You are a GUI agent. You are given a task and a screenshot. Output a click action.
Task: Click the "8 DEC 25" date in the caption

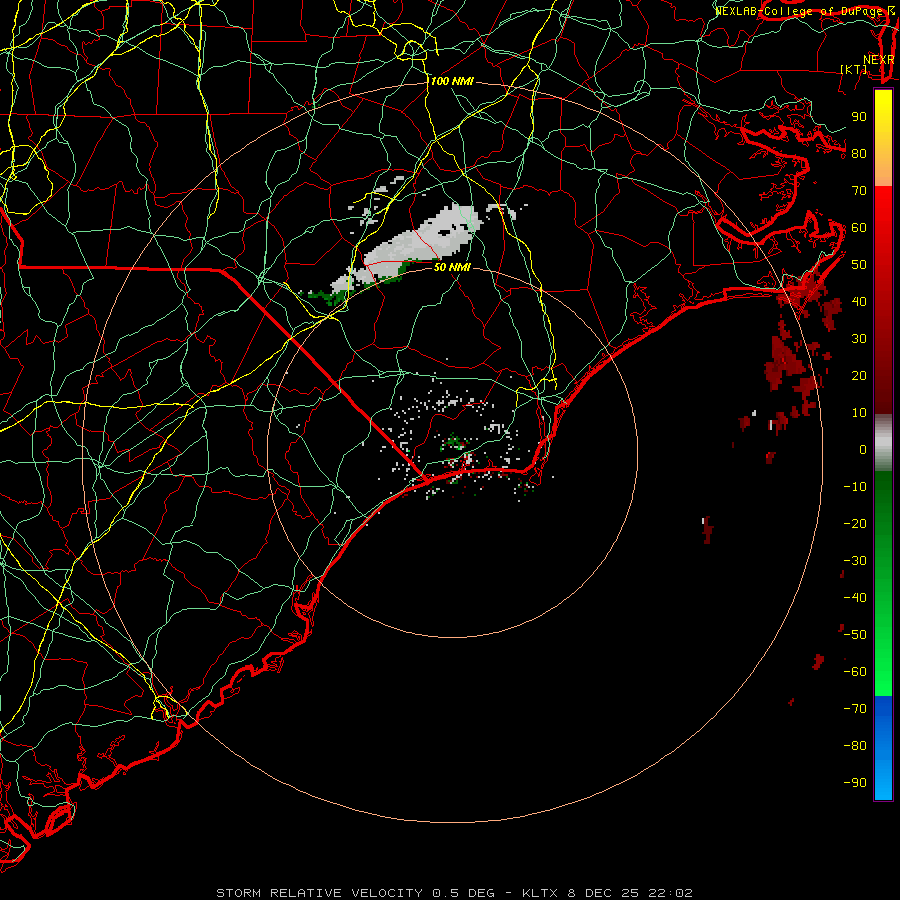603,893
